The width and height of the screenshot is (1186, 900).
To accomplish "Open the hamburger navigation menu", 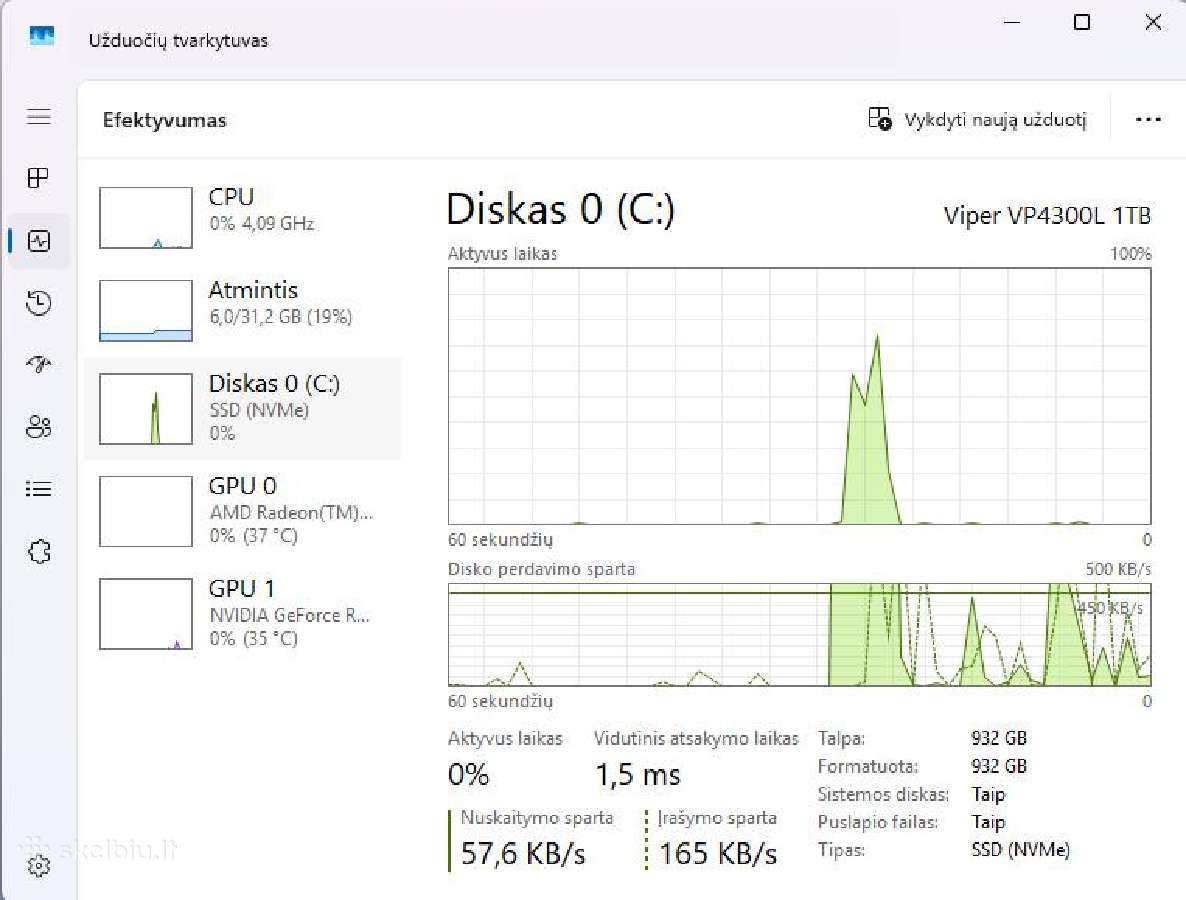I will coord(39,116).
